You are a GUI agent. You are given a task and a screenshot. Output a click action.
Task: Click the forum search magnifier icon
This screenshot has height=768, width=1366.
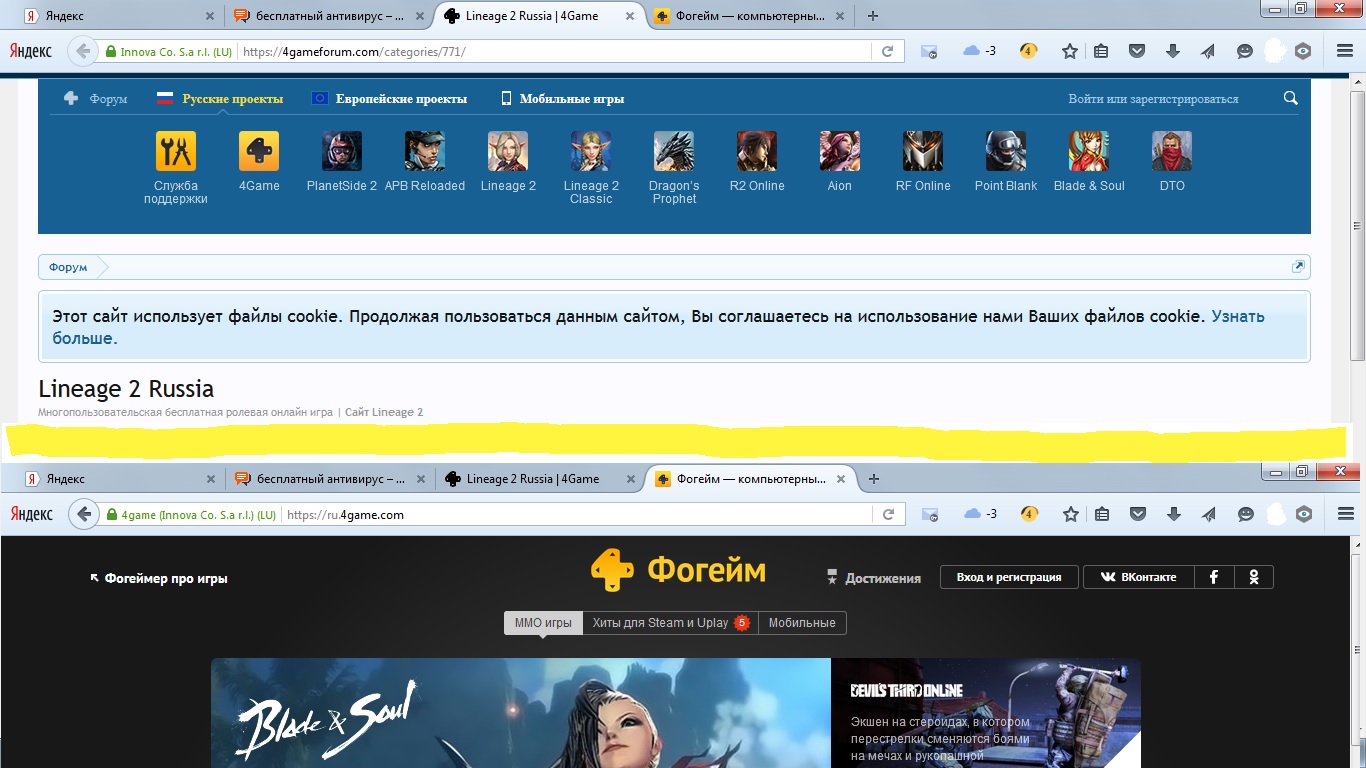pyautogui.click(x=1291, y=98)
